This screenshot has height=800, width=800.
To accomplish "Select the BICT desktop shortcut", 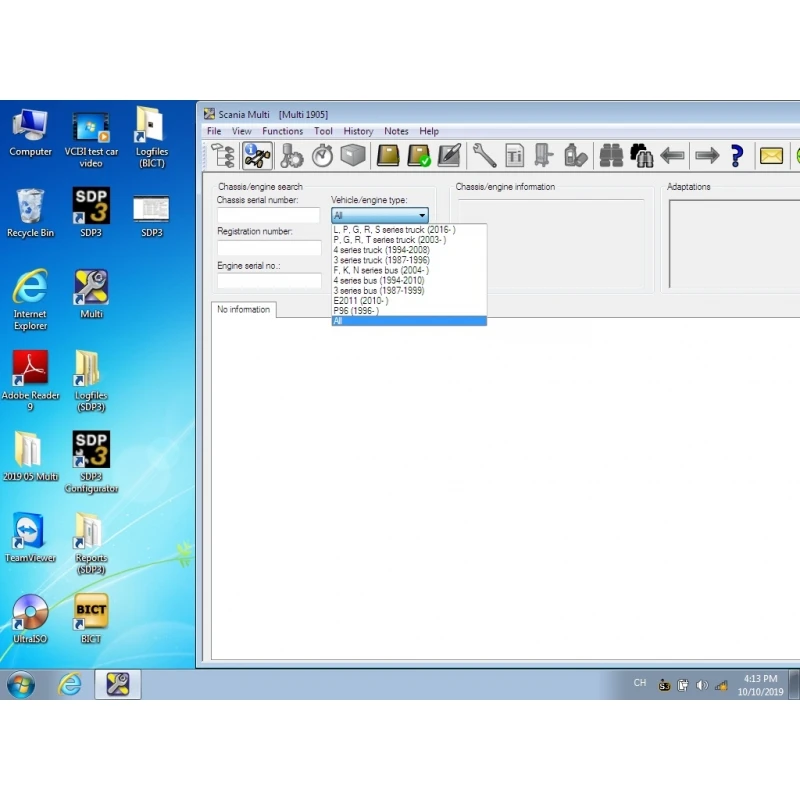I will [91, 619].
